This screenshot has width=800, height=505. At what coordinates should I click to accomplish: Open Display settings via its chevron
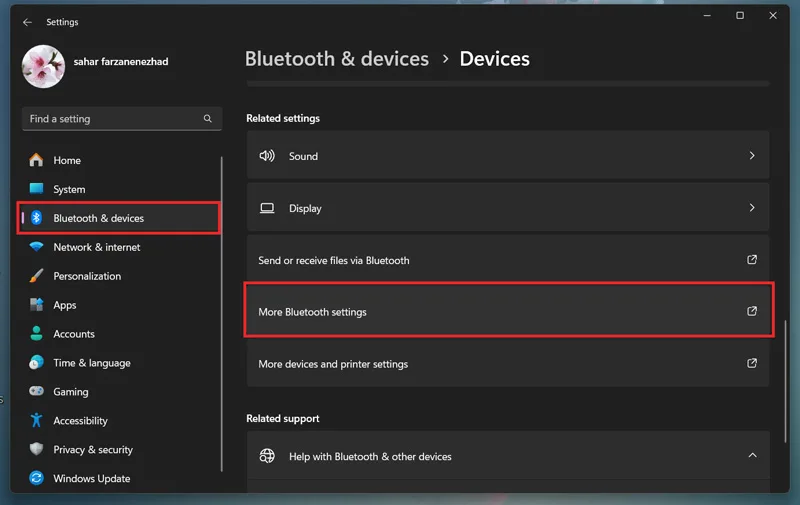click(752, 208)
